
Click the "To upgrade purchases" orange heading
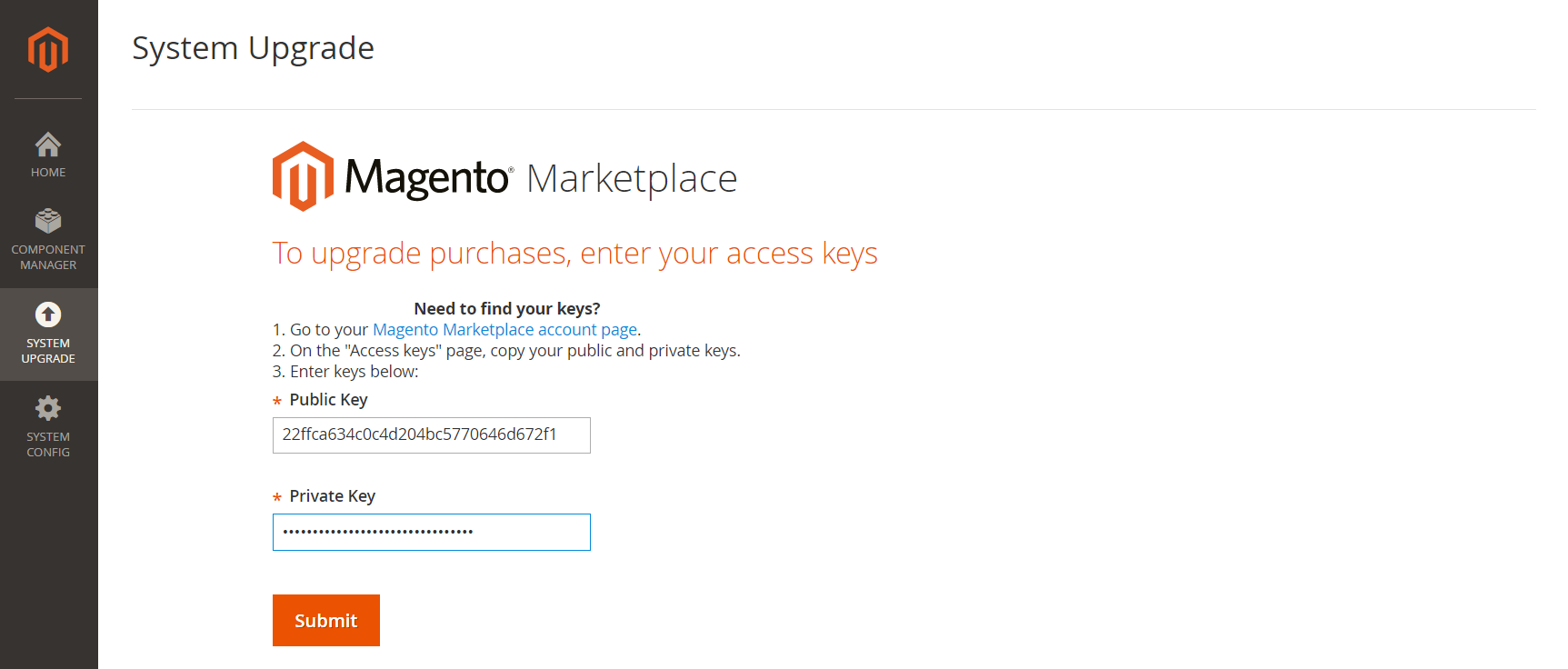[x=574, y=253]
